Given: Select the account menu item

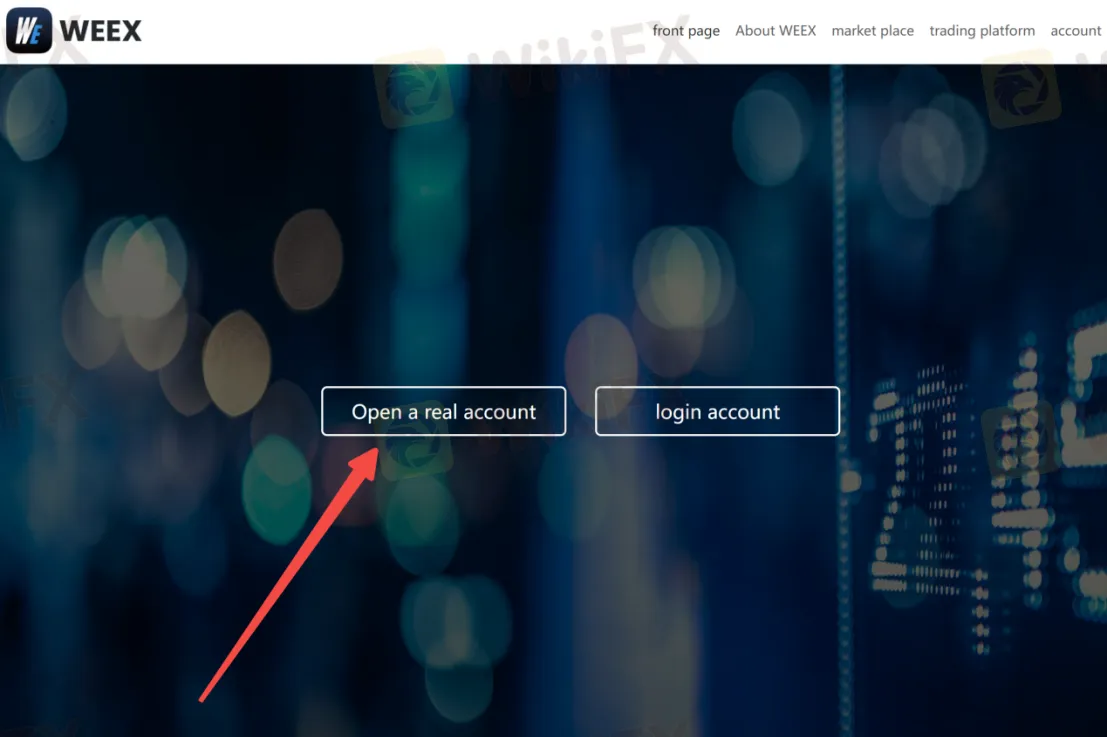Looking at the screenshot, I should pos(1075,31).
